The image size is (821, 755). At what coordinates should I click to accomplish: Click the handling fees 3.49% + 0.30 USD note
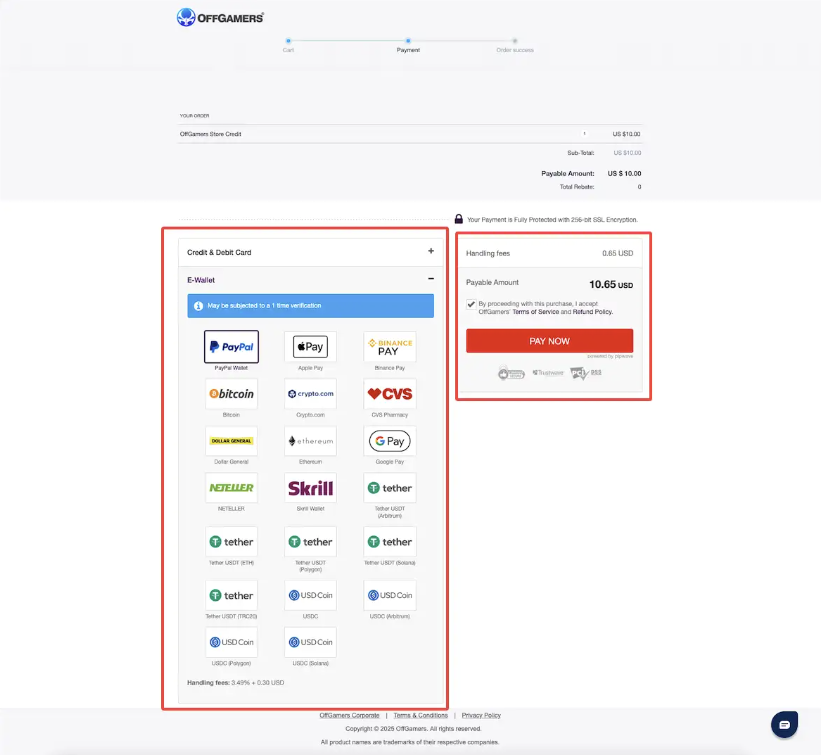pyautogui.click(x=236, y=683)
